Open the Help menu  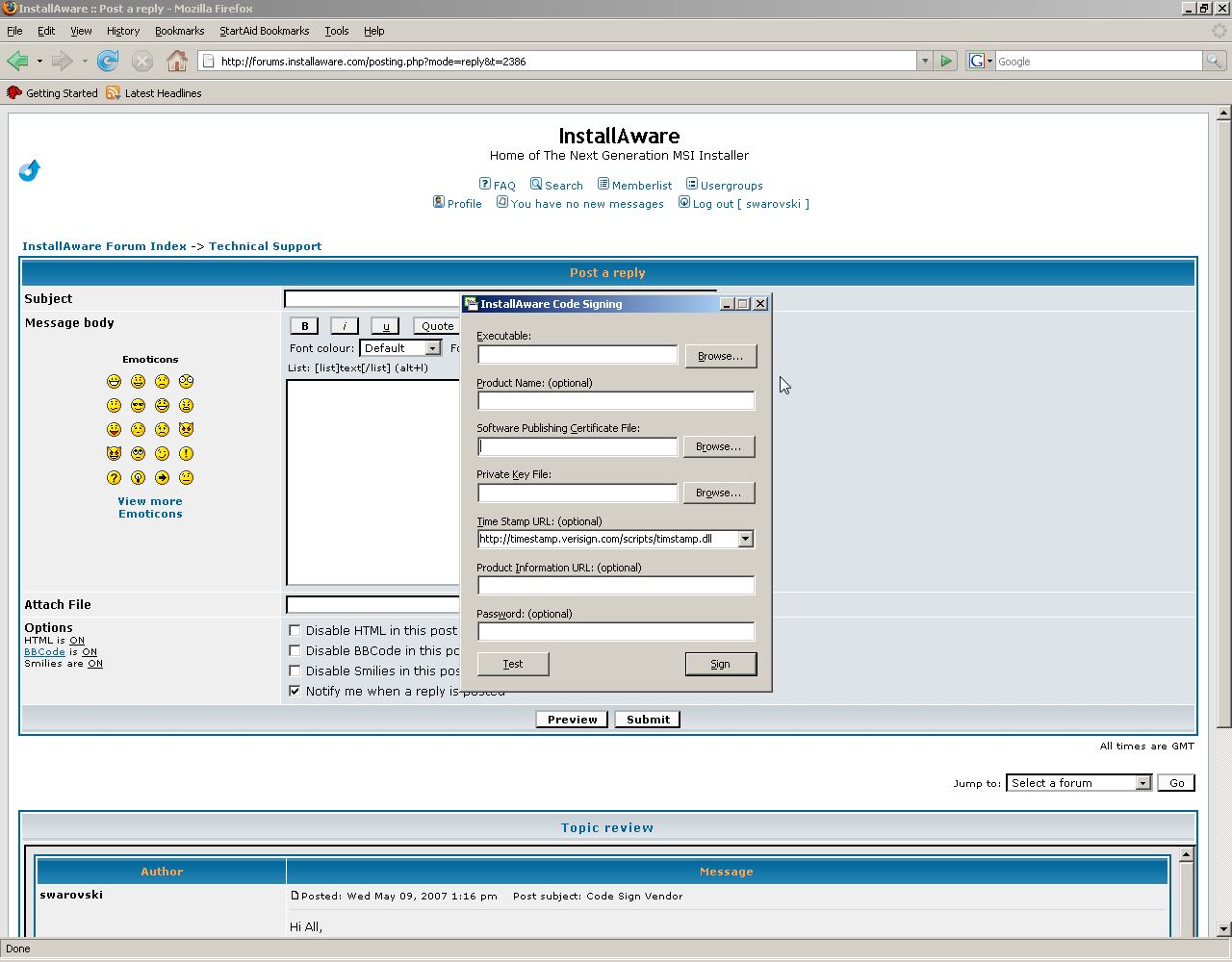[374, 31]
